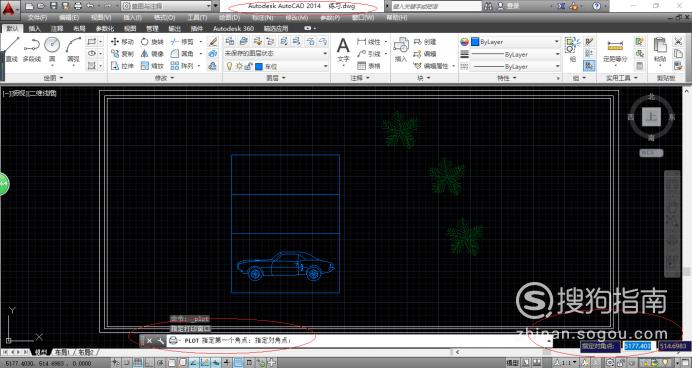Open the ByLayer color dropdown
The width and height of the screenshot is (692, 368).
(515, 42)
